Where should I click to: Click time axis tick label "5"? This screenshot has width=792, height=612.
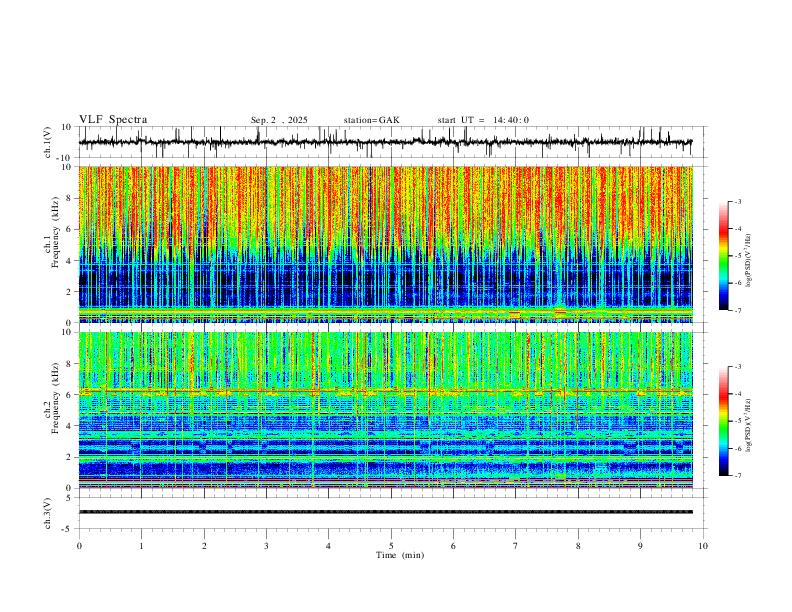(391, 546)
